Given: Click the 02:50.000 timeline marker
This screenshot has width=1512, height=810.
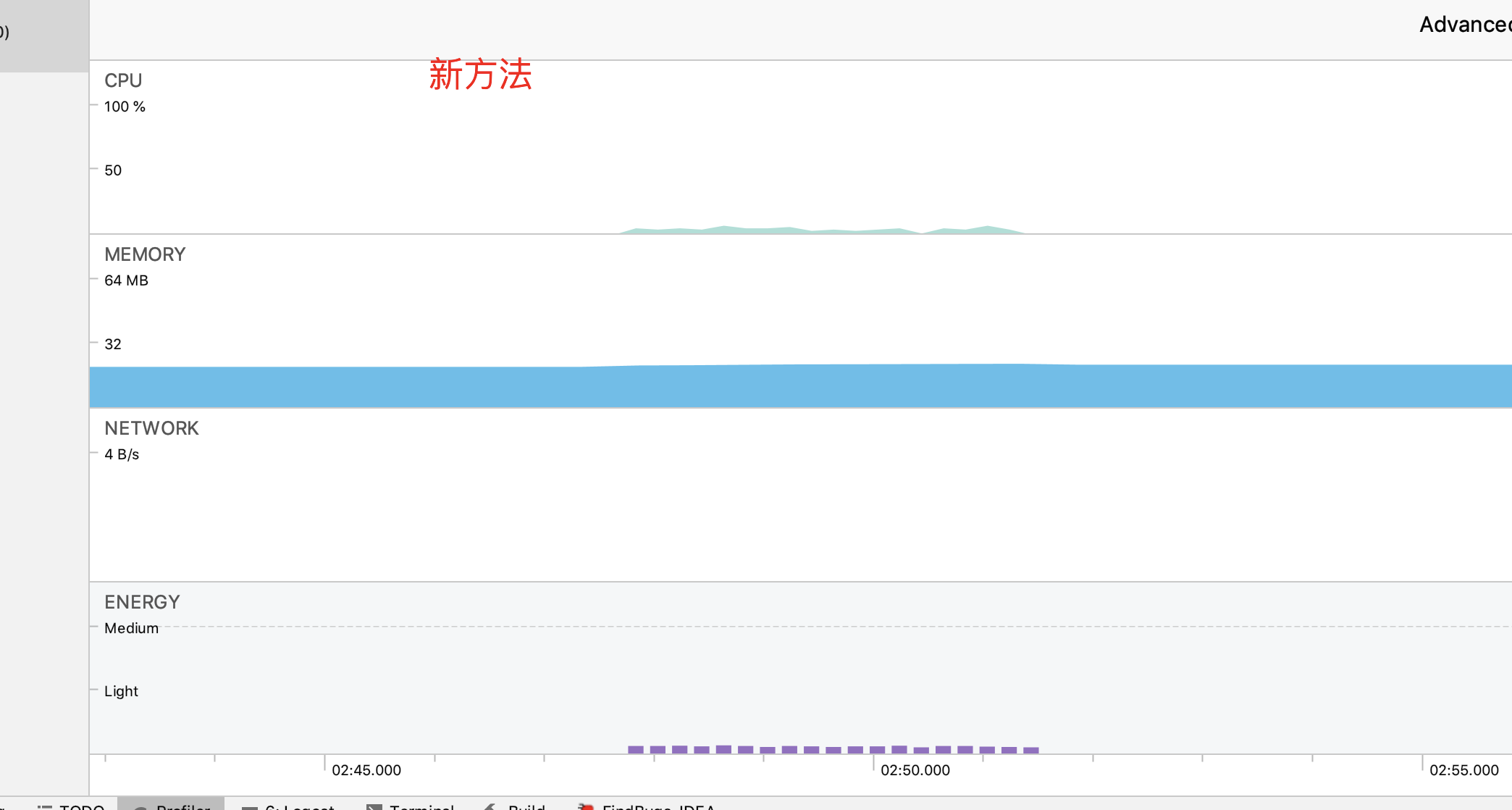Looking at the screenshot, I should 915,770.
